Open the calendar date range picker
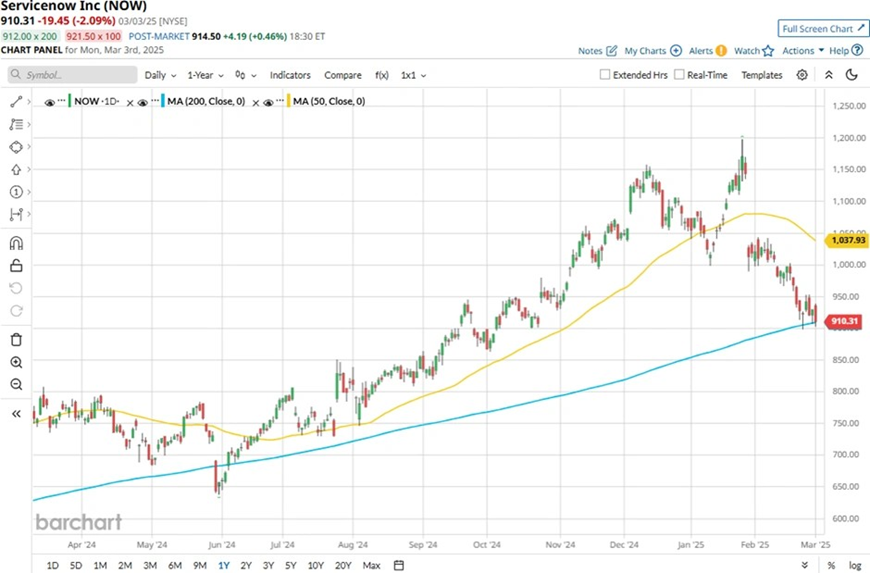 398,565
